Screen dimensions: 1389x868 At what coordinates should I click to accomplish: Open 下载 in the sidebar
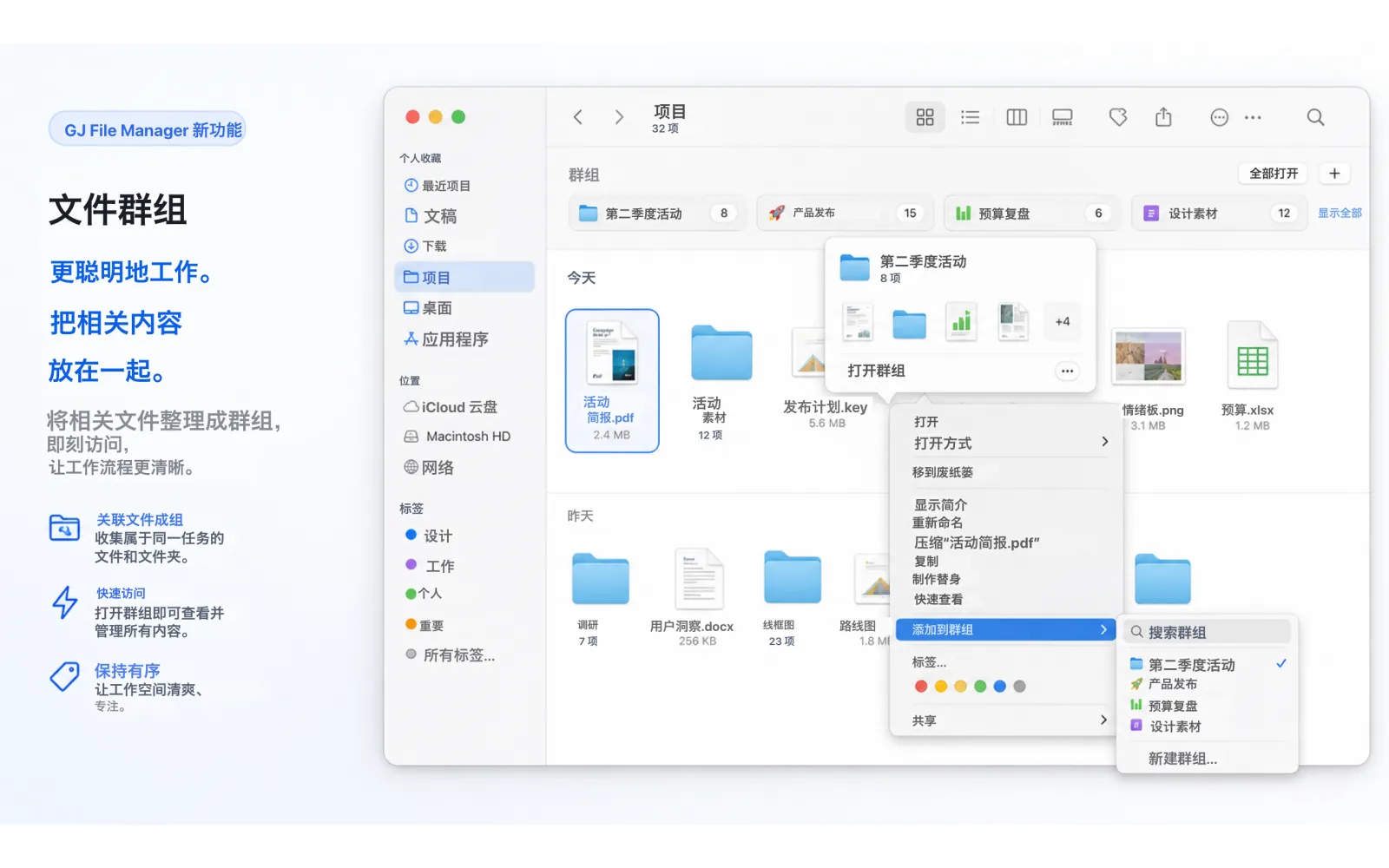[x=425, y=246]
